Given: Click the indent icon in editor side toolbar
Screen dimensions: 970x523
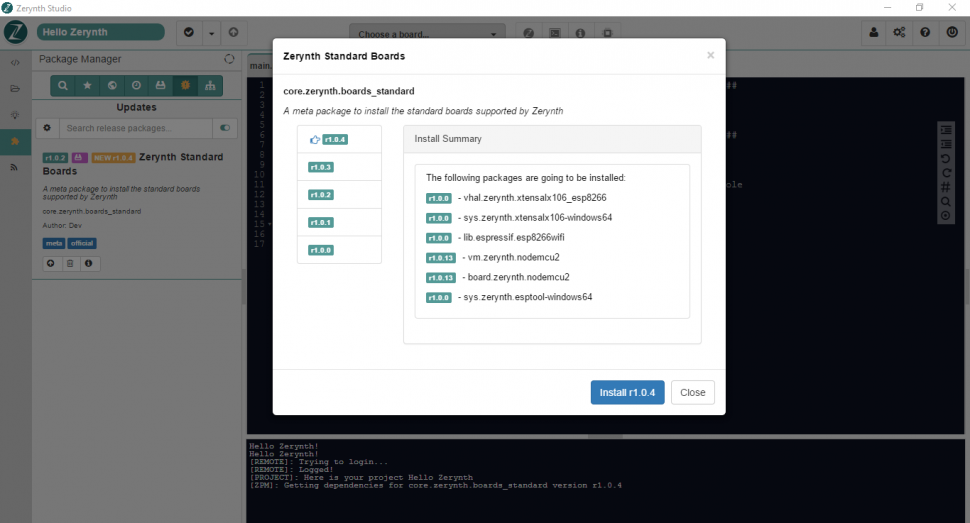Looking at the screenshot, I should [946, 130].
